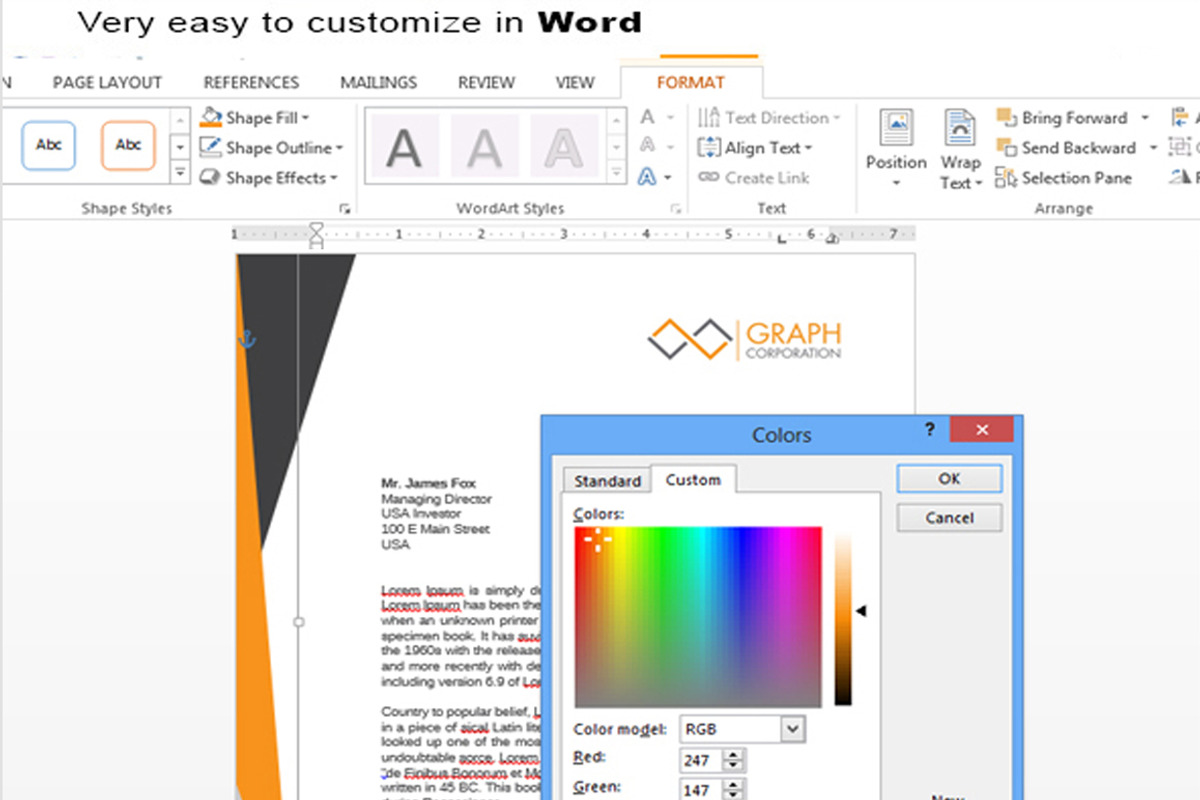Confirm the color with OK
This screenshot has height=800, width=1200.
coord(949,478)
